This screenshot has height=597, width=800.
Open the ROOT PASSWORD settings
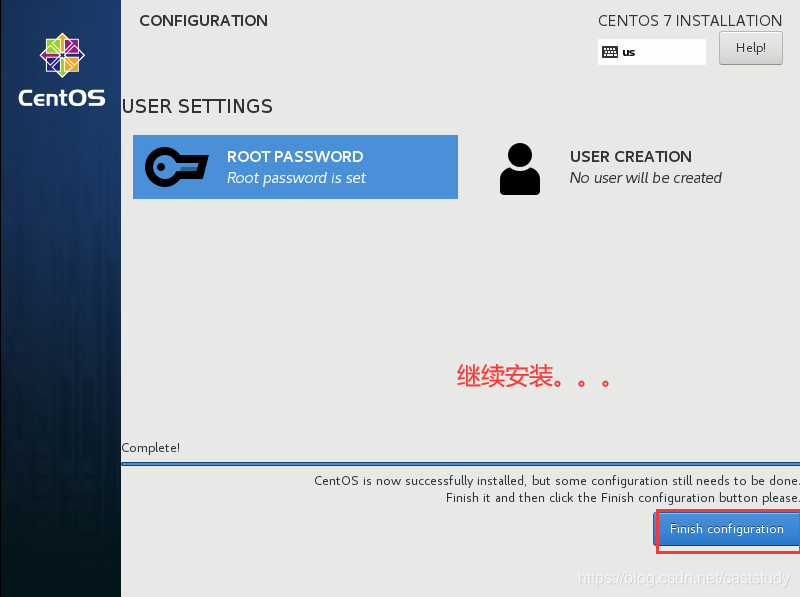(295, 167)
